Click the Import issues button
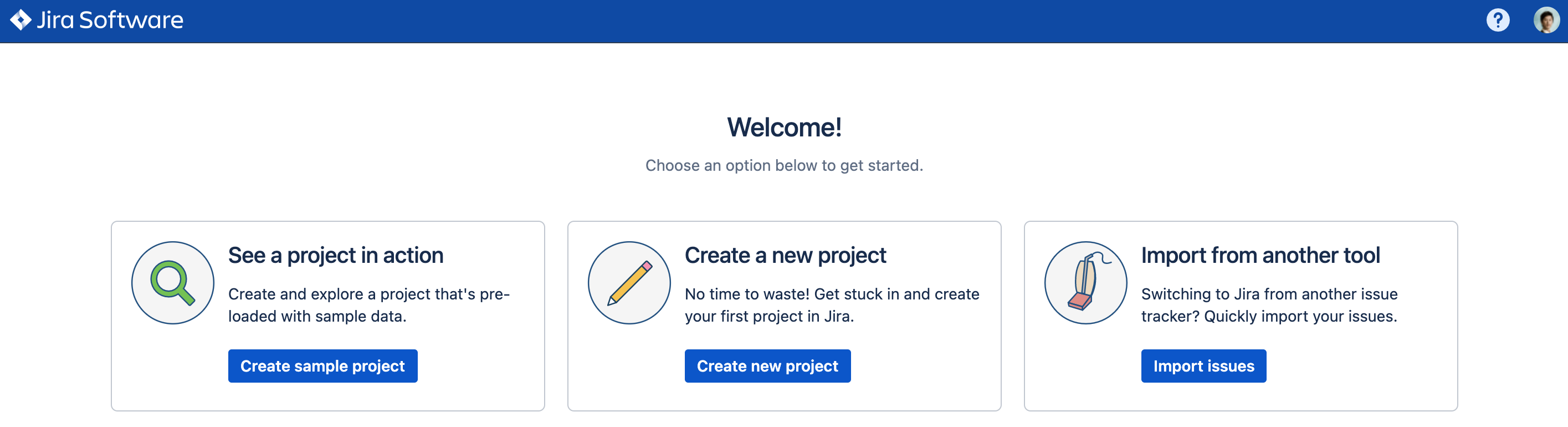 point(1203,365)
